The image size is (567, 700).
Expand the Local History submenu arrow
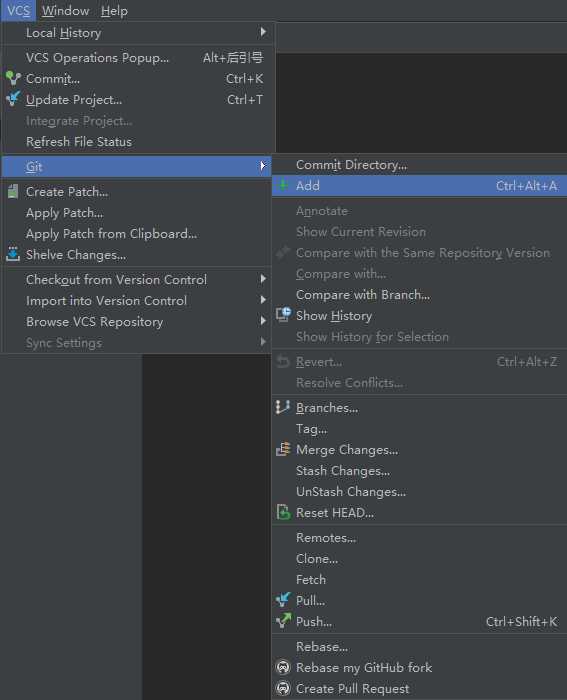[263, 32]
